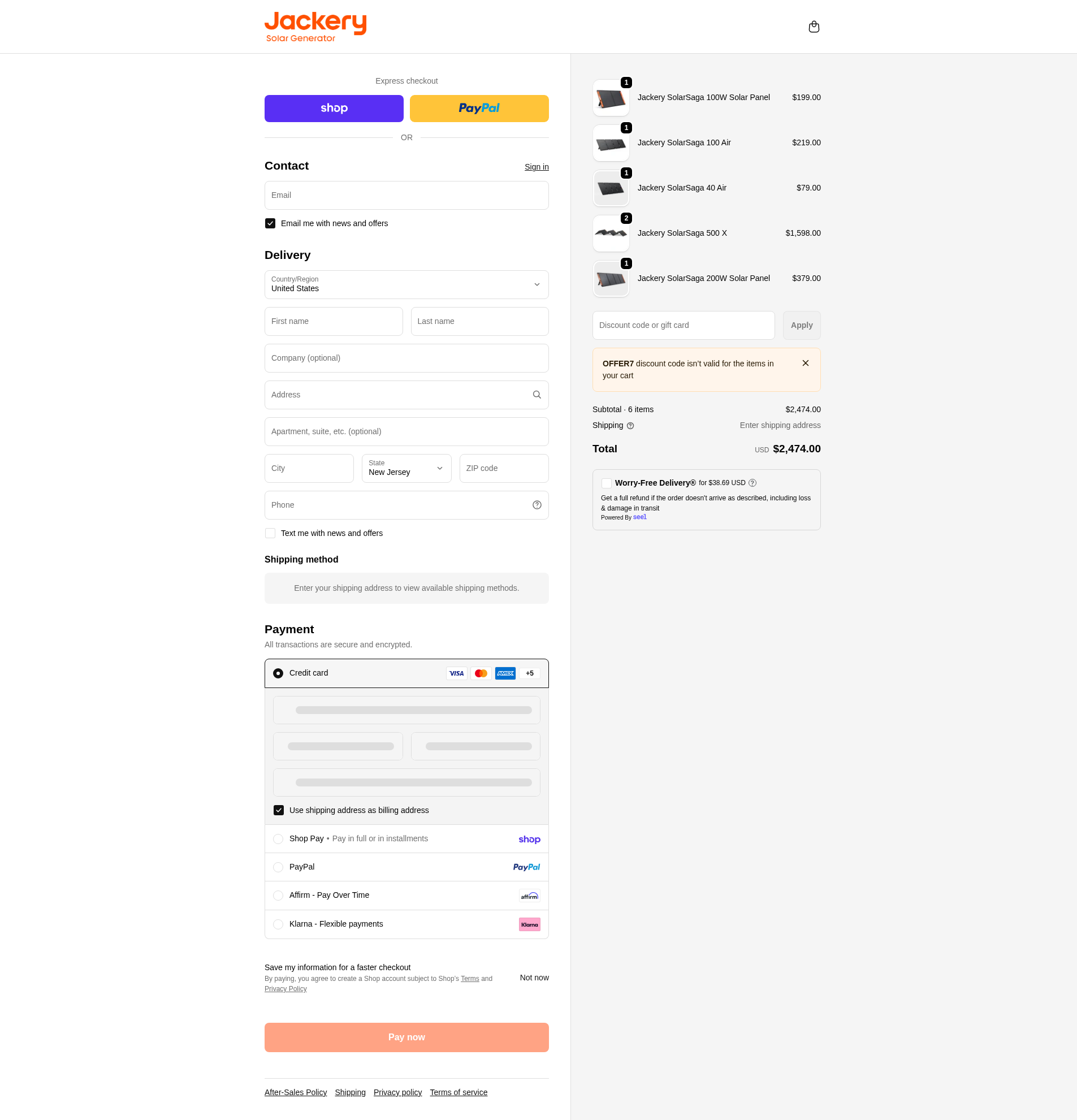Click the address search magnifier icon
The height and width of the screenshot is (1120, 1077).
click(537, 395)
